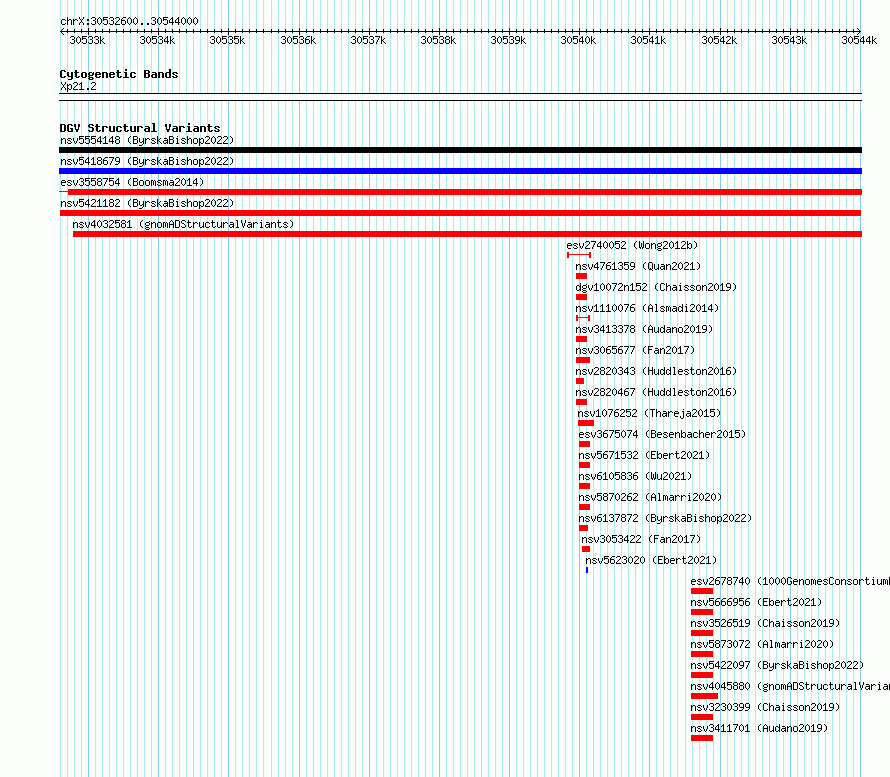This screenshot has width=890, height=777.
Task: Click the red bar under nsv4045880
Action: 704,696
